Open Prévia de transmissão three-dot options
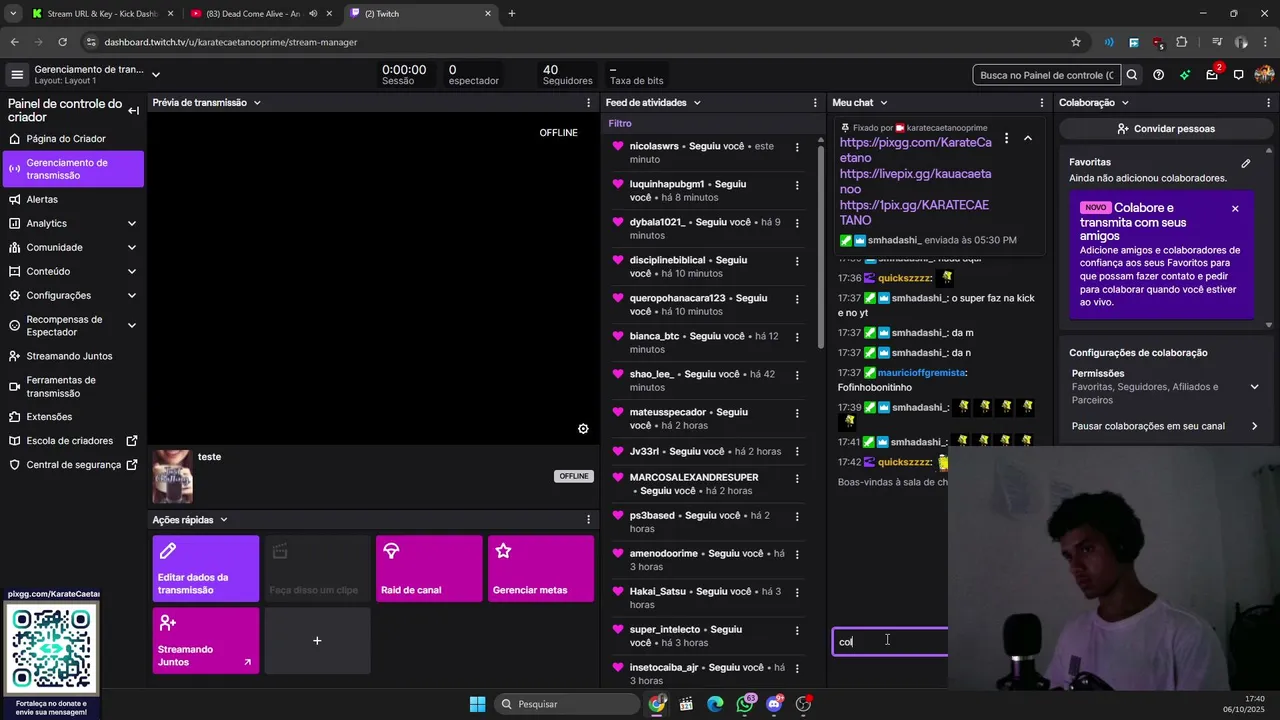1280x720 pixels. click(x=588, y=103)
